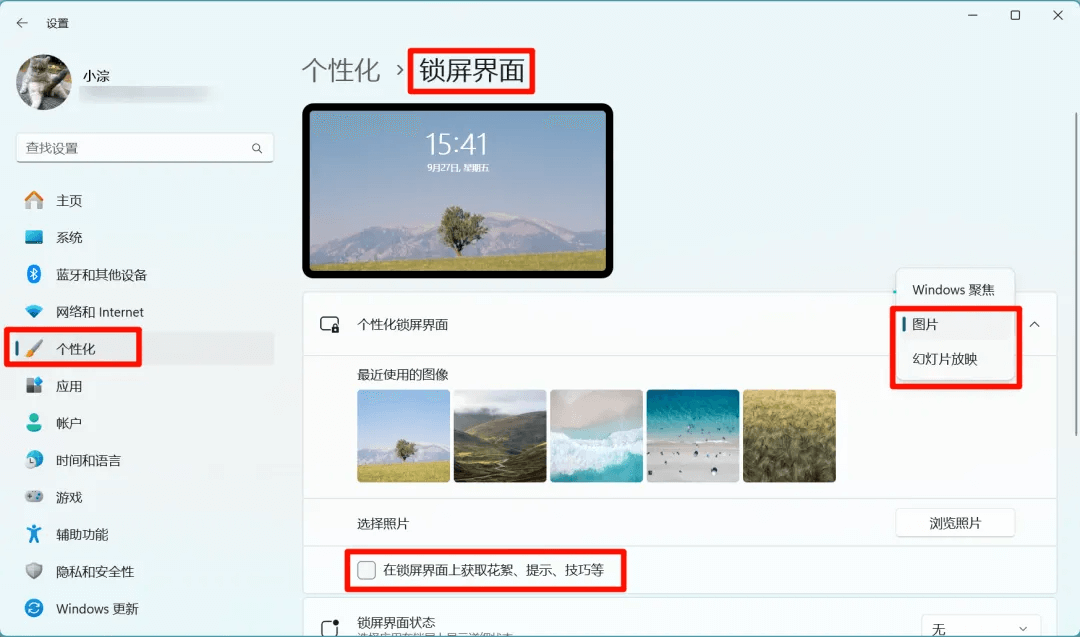Click the search magnifier icon
Screen dimensions: 1080x637
point(257,148)
